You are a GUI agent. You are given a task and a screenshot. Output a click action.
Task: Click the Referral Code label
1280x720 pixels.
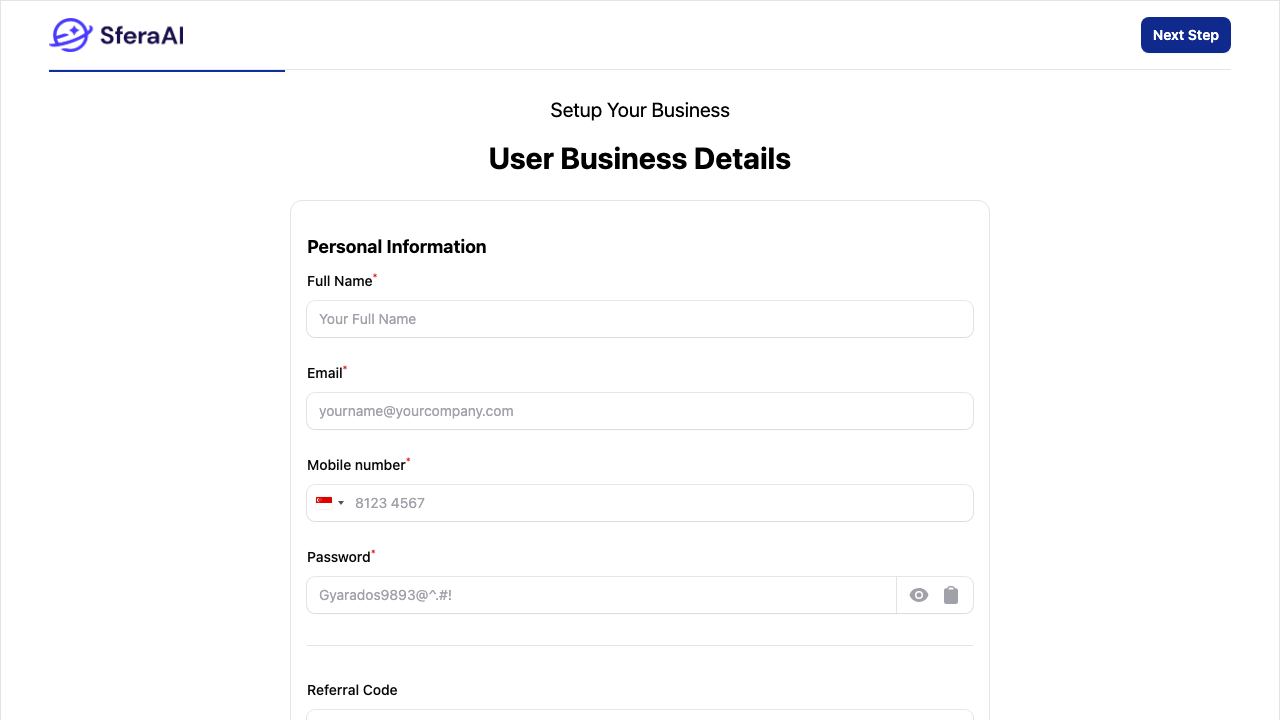click(x=352, y=690)
